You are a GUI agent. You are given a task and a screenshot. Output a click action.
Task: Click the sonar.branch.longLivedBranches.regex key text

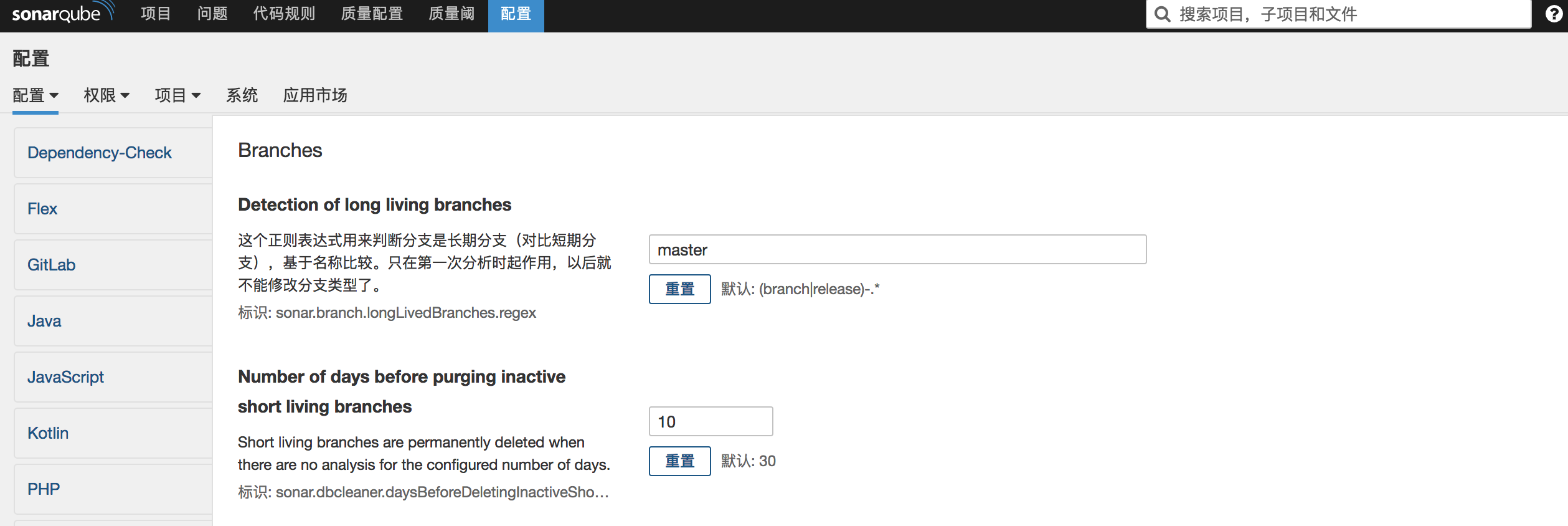coord(406,313)
